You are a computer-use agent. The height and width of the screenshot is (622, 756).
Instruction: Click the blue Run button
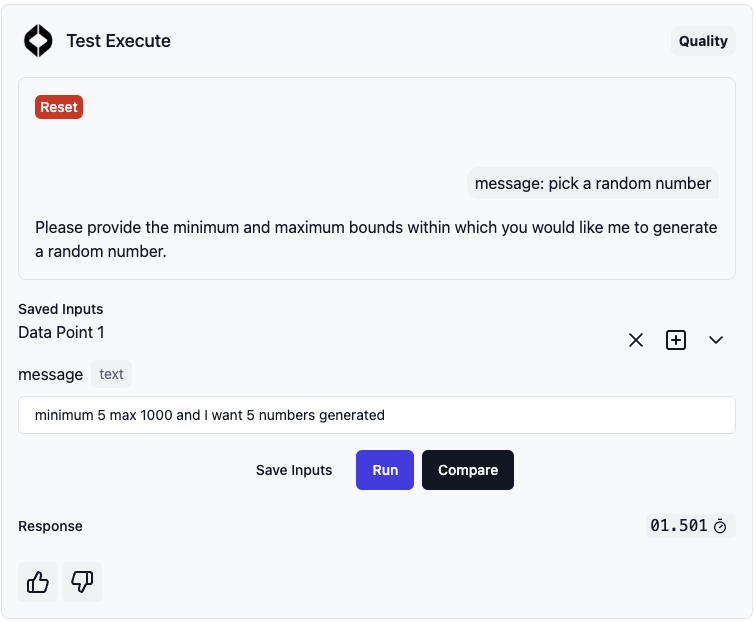385,470
